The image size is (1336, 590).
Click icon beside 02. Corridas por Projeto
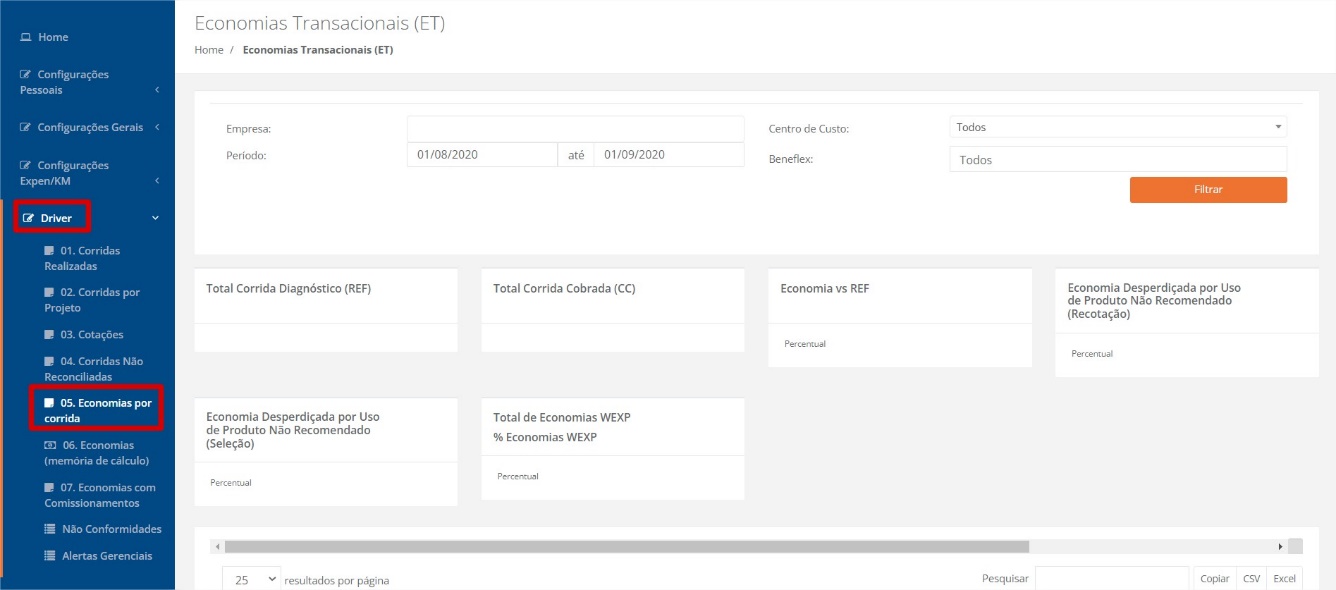(x=50, y=293)
